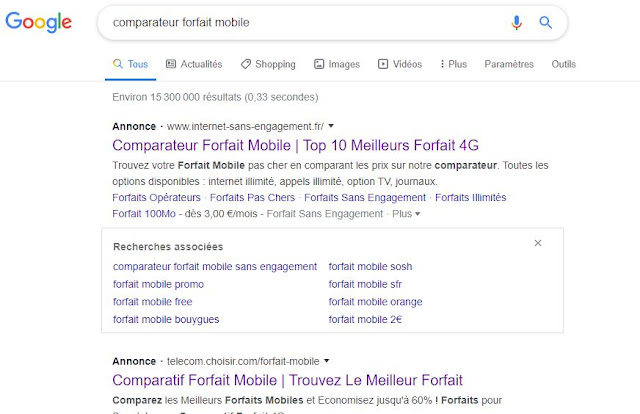Click the blue search magnifier icon
Screen dimensions: 640x414
click(x=546, y=22)
